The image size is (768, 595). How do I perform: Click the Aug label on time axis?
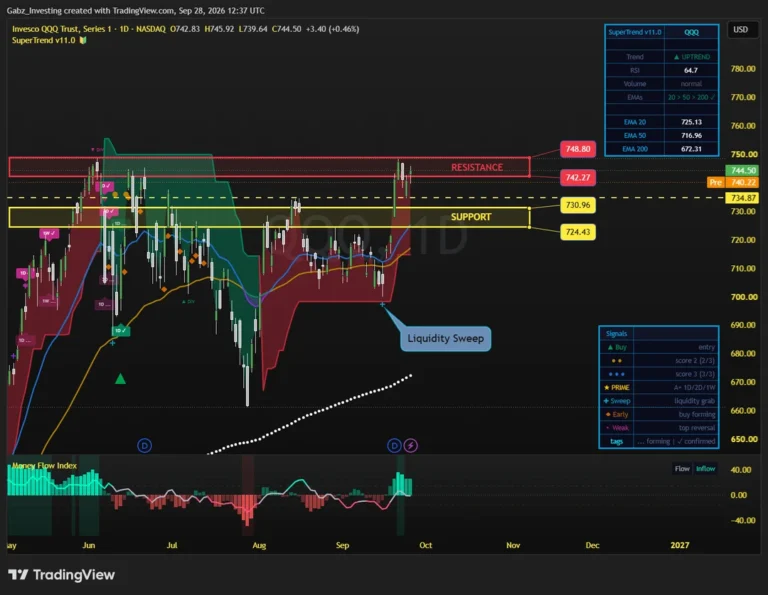coord(259,545)
